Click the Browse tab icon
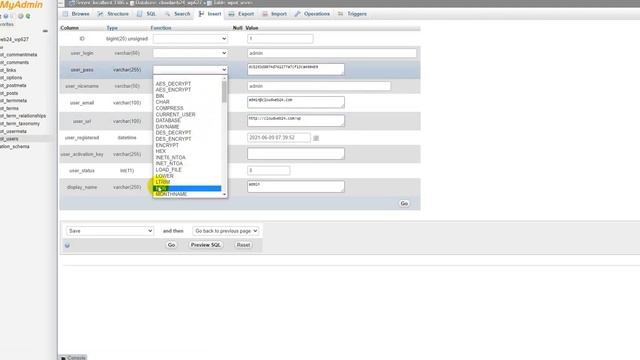 pos(65,14)
